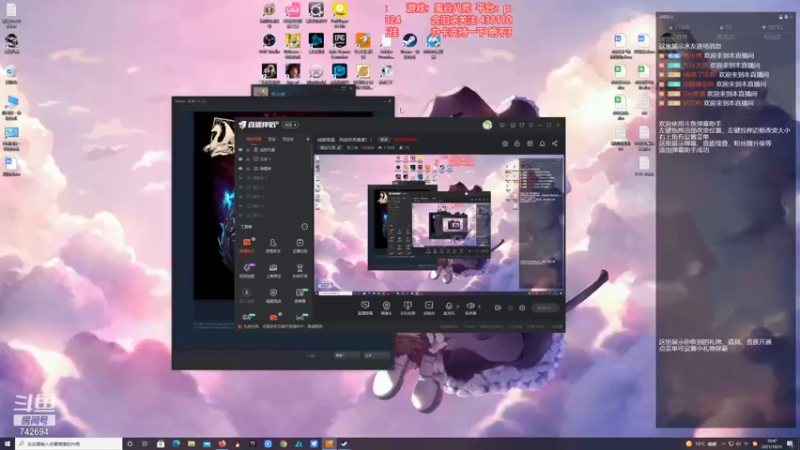Screen dimensions: 800x450
Task: Open the crown chart tool in the toolbox's second row
Action: pyautogui.click(x=273, y=270)
